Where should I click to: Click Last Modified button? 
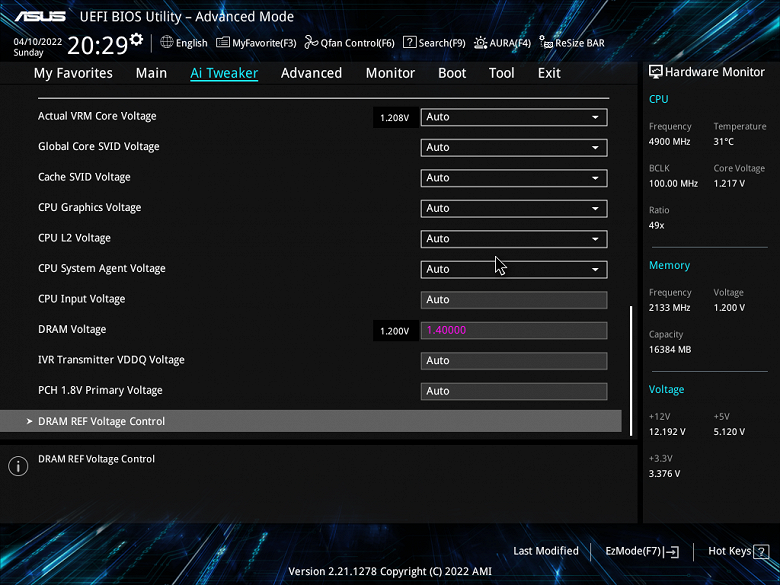coord(546,551)
